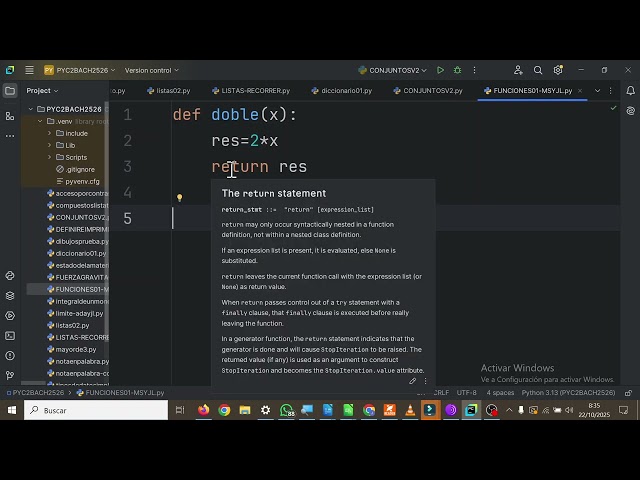Open PyCharm icon in the taskbar
Viewport: 640px width, 480px height.
[x=471, y=410]
